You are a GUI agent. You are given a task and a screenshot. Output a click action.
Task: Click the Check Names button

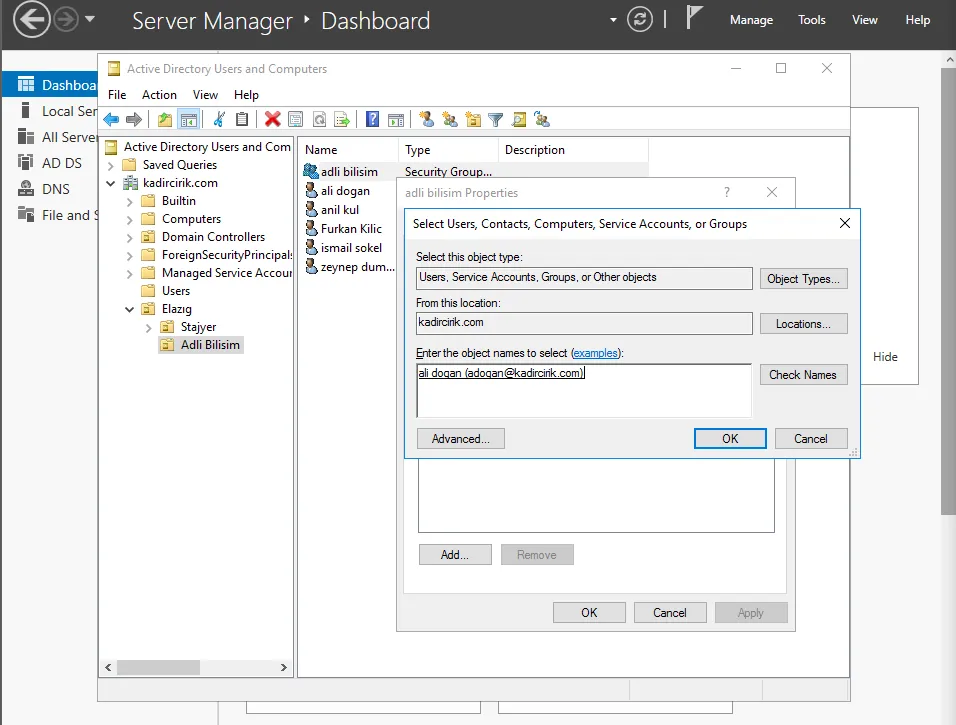tap(804, 374)
